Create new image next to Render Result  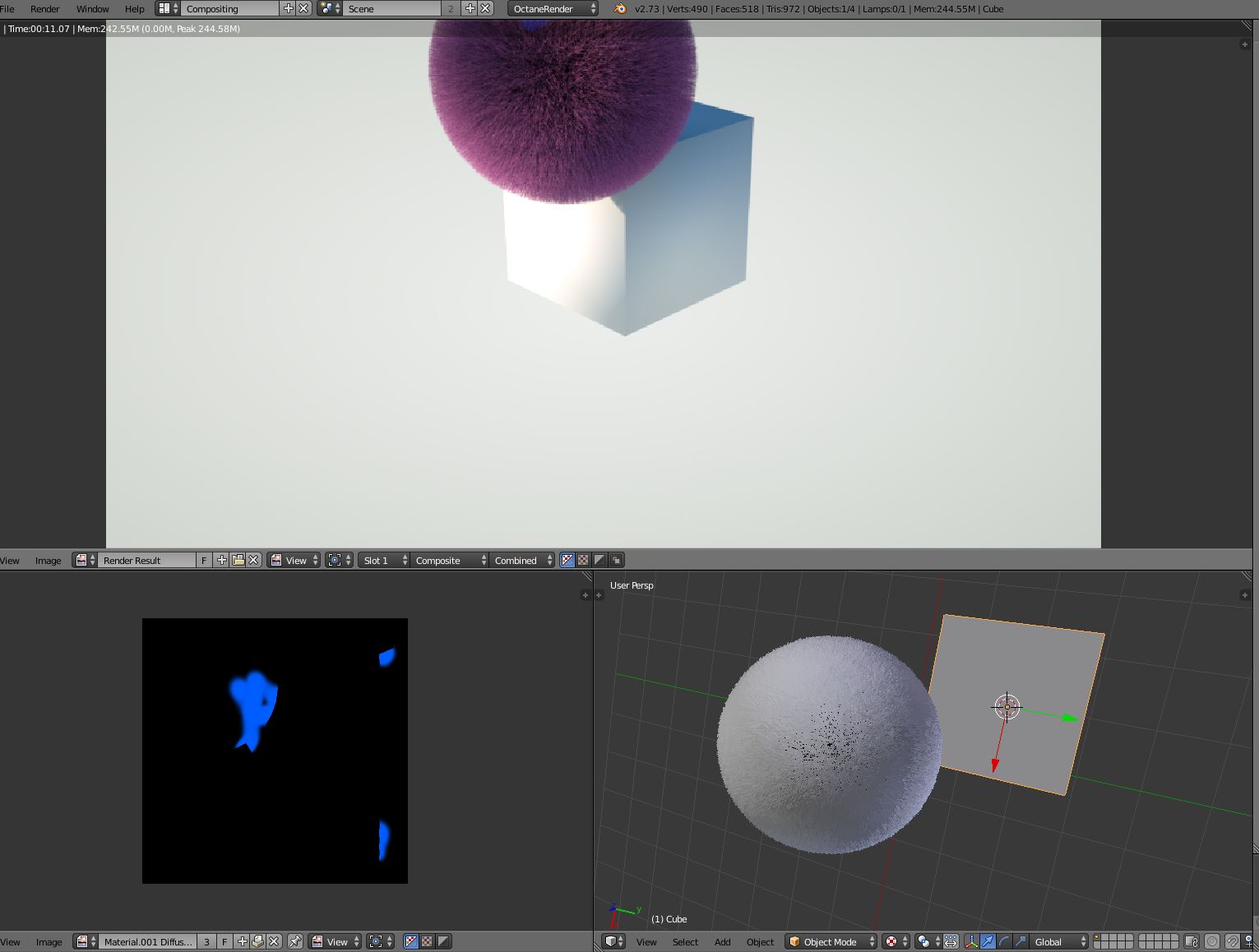pyautogui.click(x=221, y=560)
